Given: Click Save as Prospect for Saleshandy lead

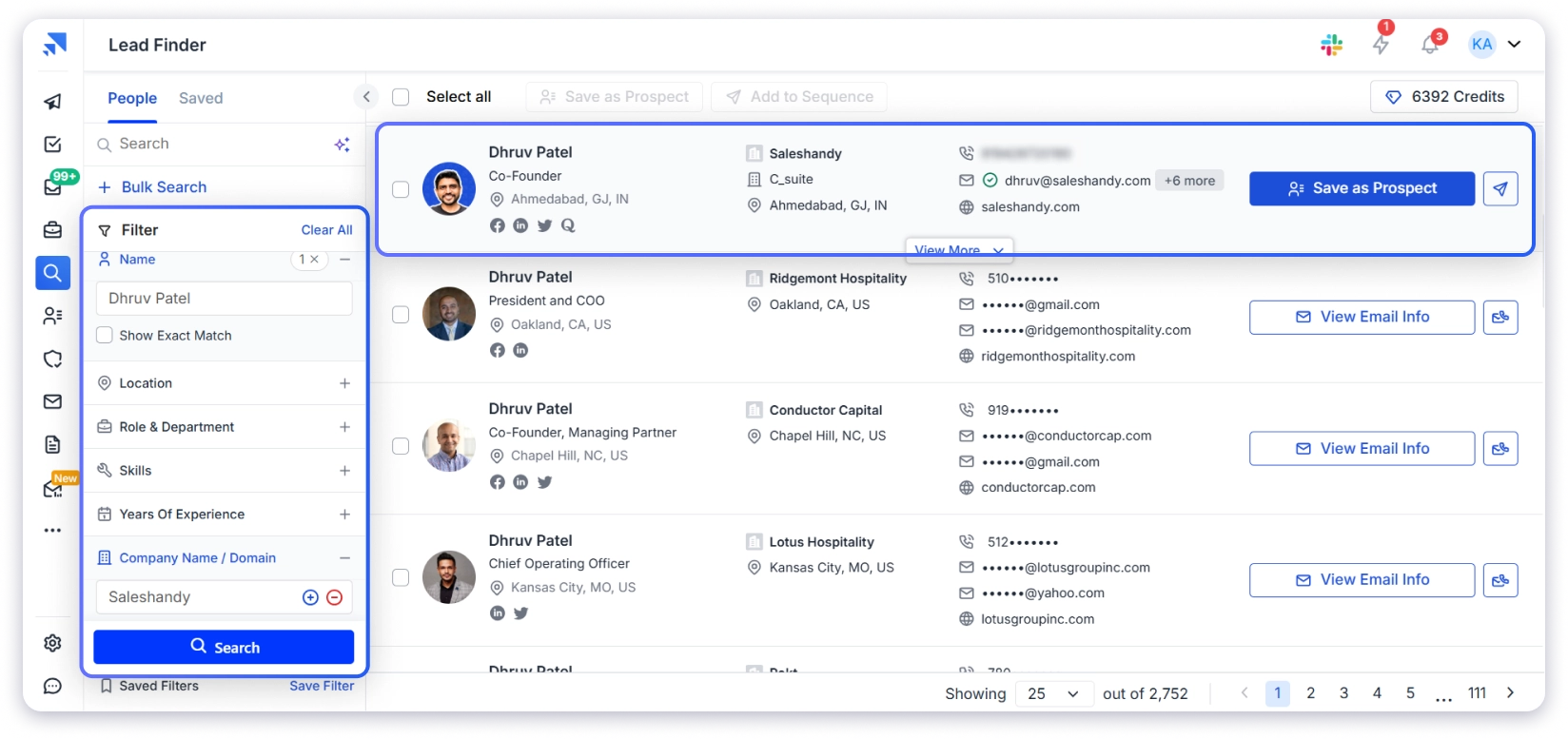Looking at the screenshot, I should click(1362, 188).
